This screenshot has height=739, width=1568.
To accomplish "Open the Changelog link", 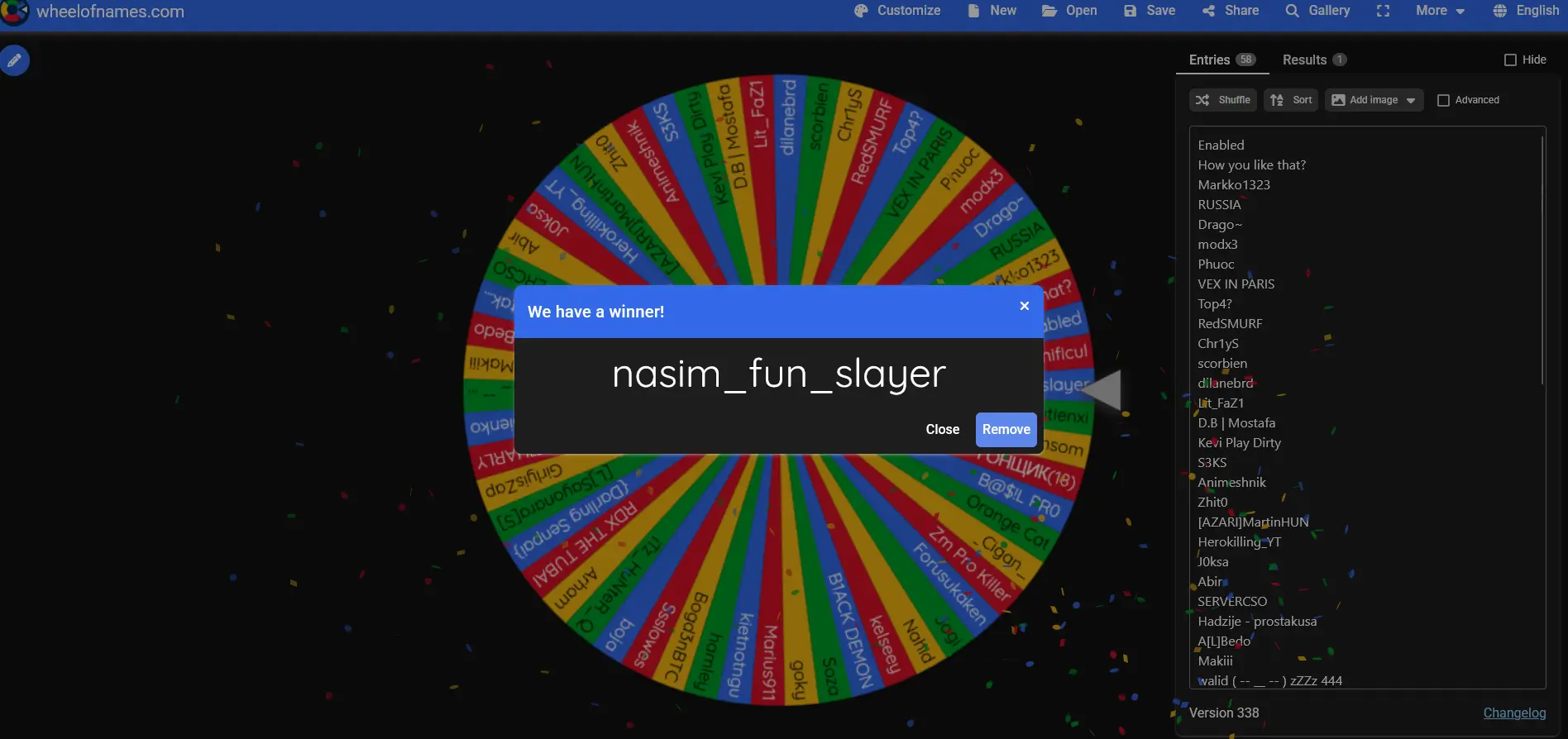I will click(1514, 713).
